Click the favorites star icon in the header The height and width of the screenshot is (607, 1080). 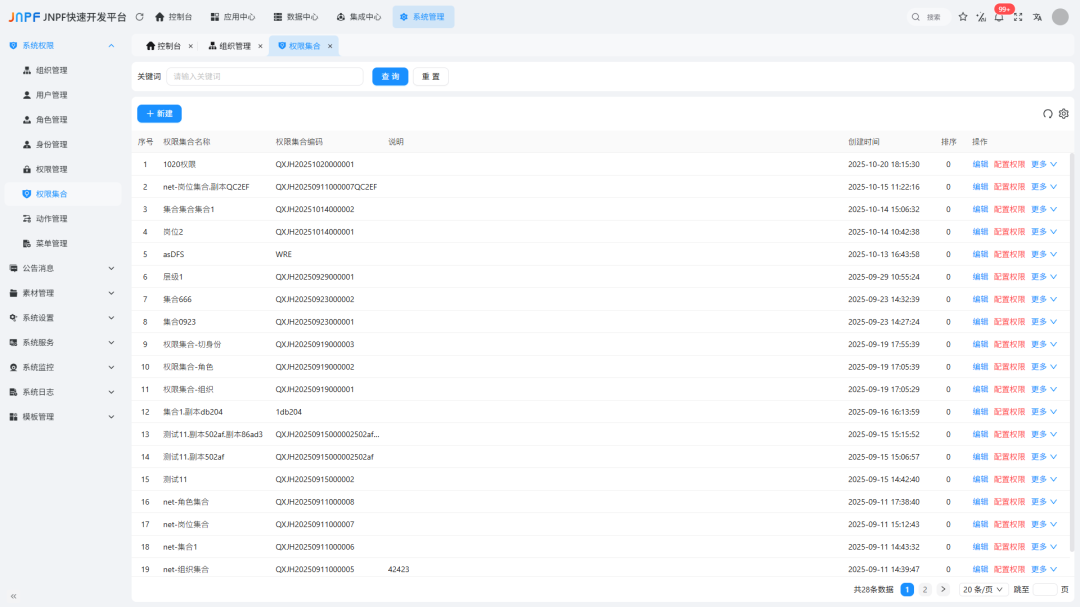tap(962, 16)
